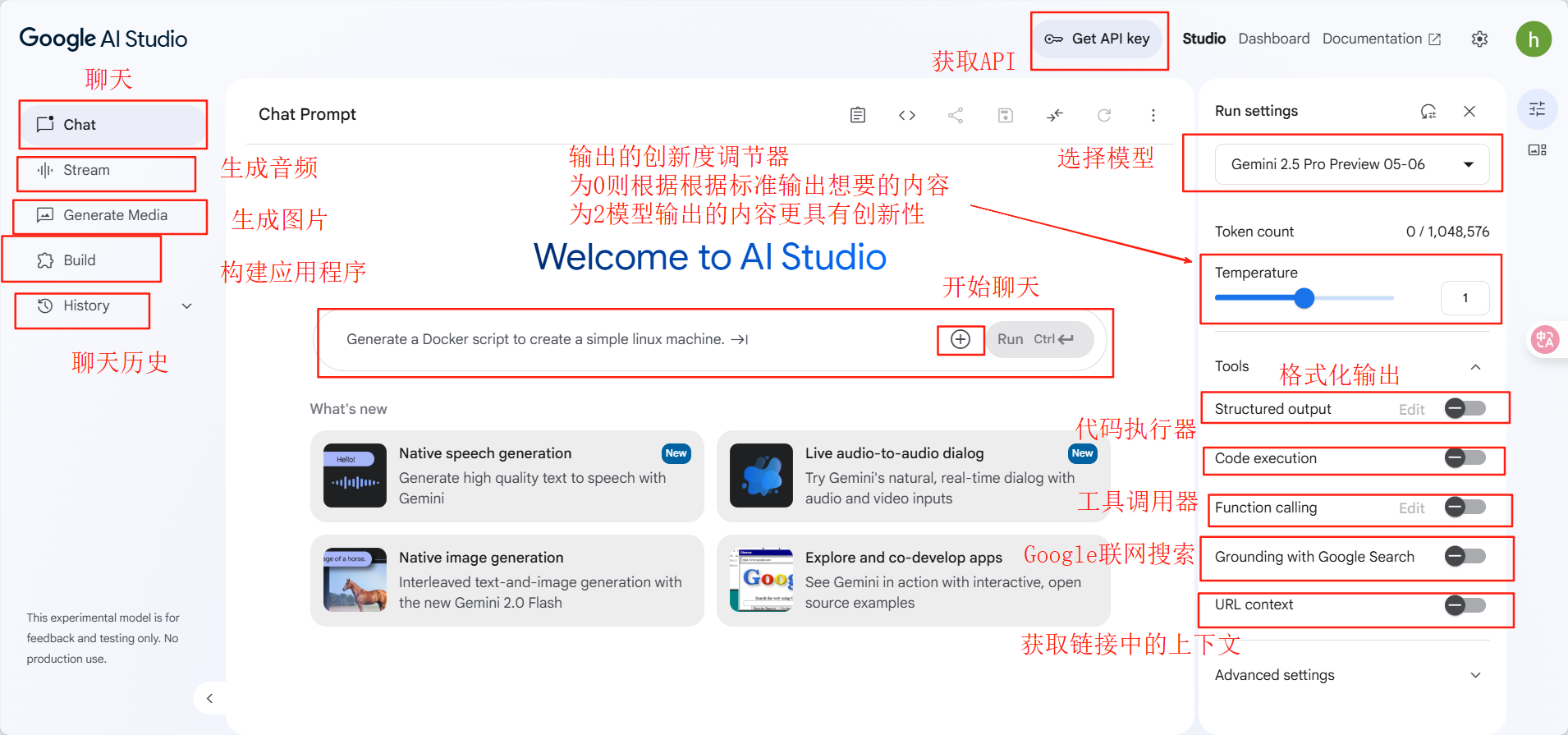Click the Native speech generation title

[x=485, y=453]
